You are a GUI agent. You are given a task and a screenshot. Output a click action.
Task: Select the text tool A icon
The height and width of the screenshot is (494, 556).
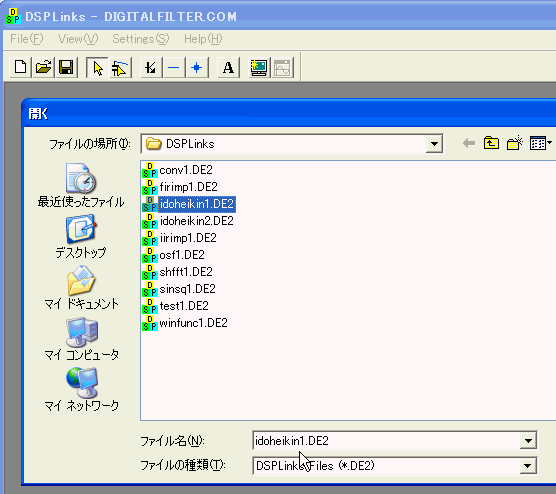(x=228, y=67)
